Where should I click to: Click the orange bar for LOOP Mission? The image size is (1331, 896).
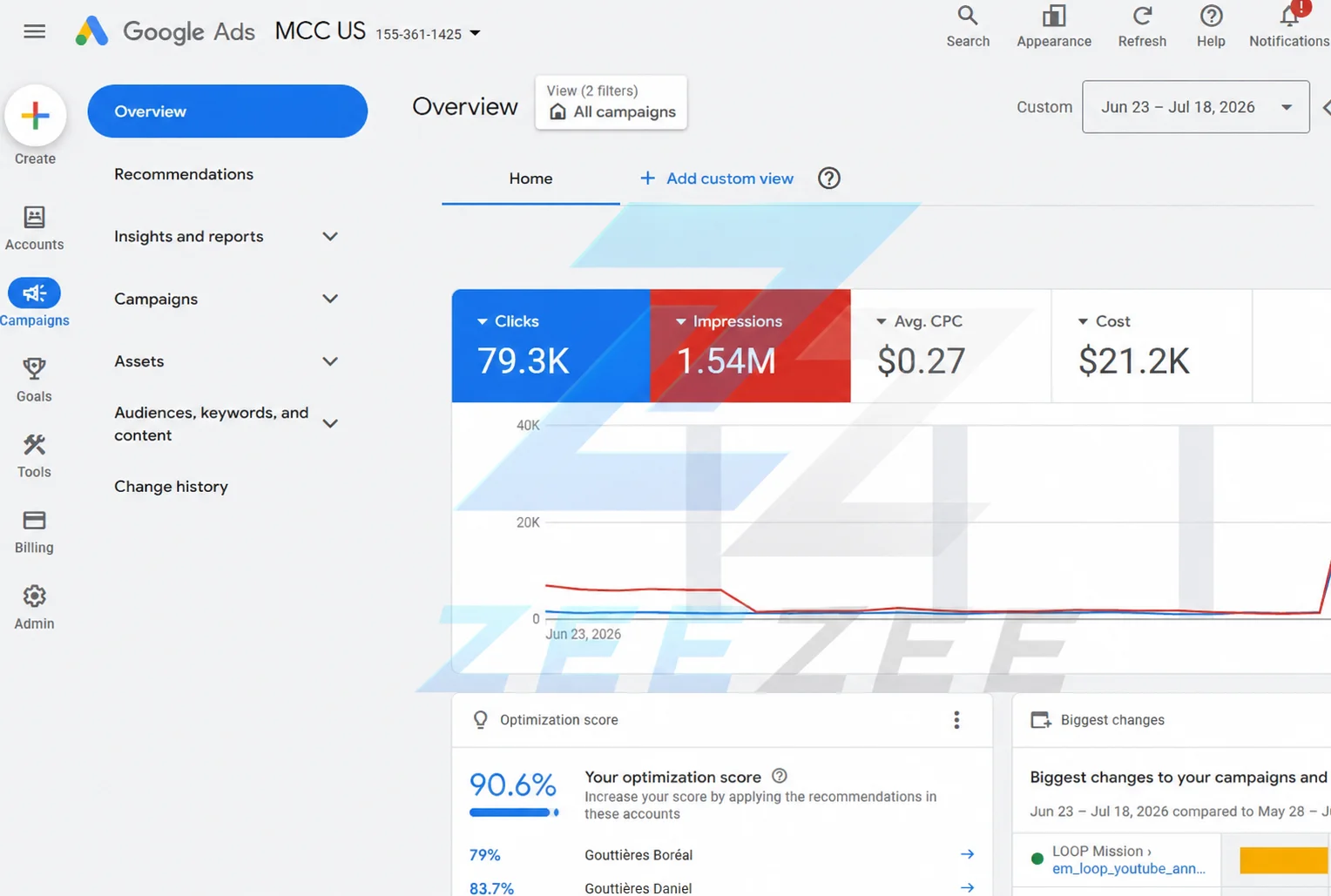pyautogui.click(x=1284, y=859)
